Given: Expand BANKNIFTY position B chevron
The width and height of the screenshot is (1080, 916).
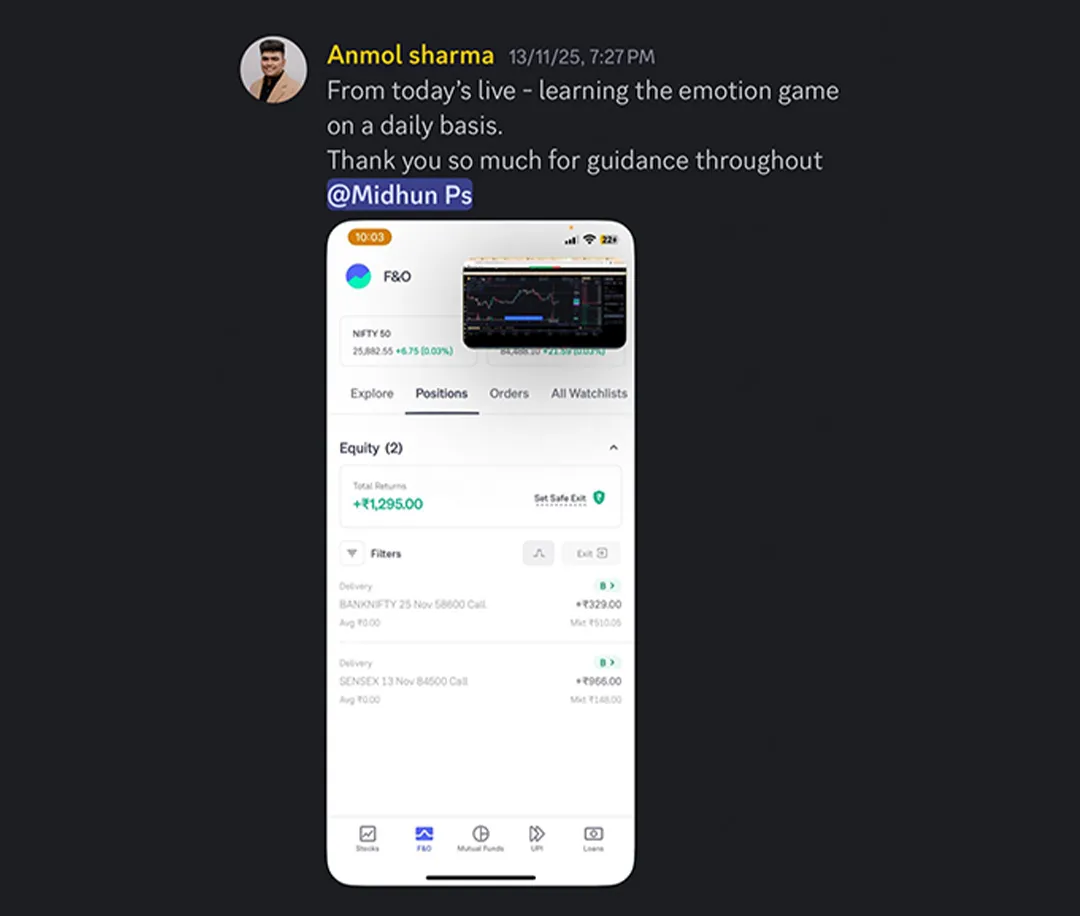Looking at the screenshot, I should click(607, 585).
